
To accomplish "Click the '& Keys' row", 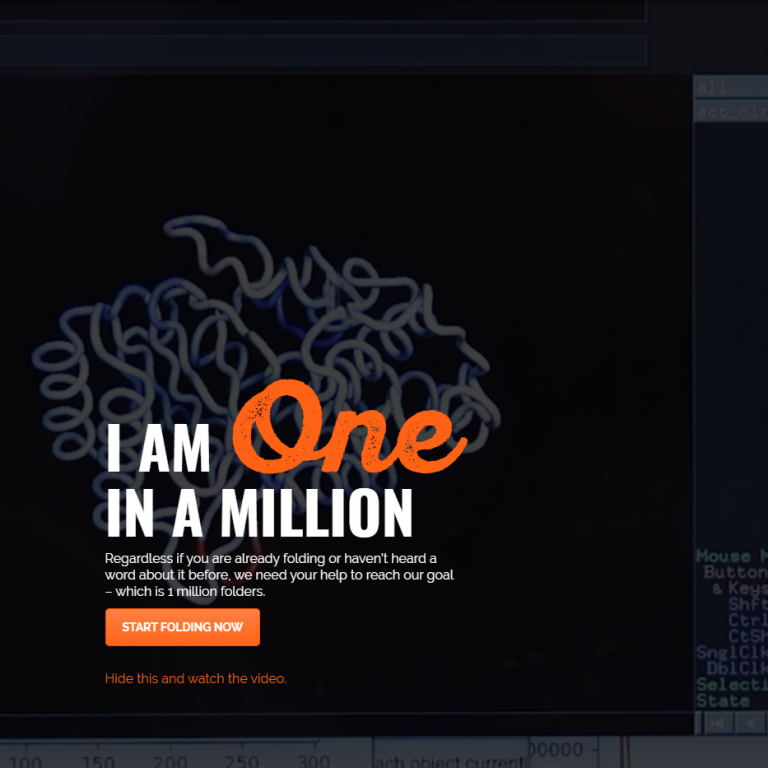I will click(740, 589).
